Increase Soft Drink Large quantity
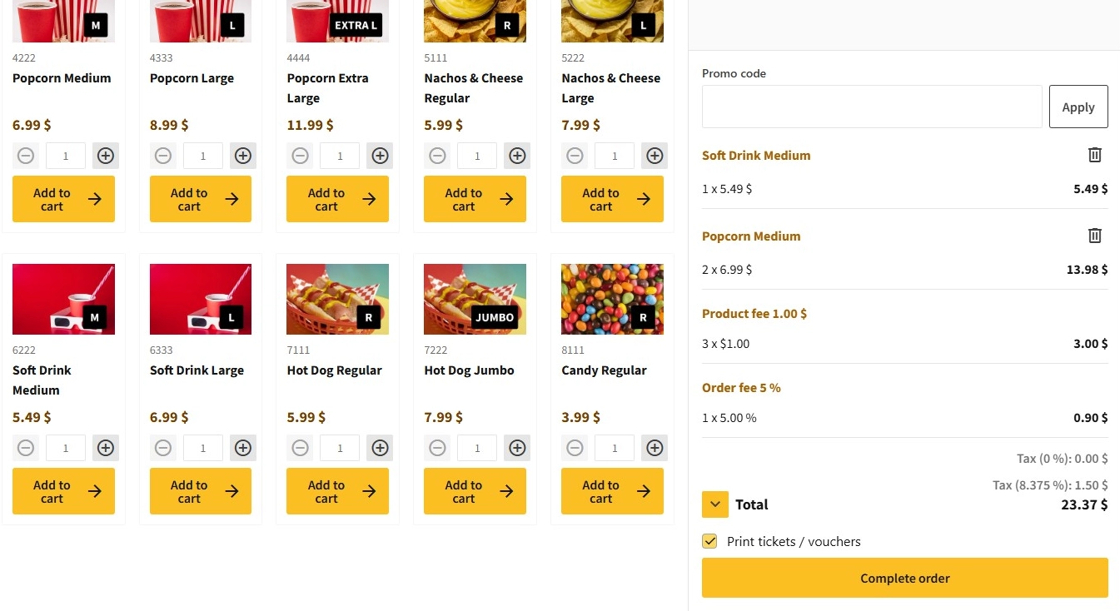 point(243,448)
